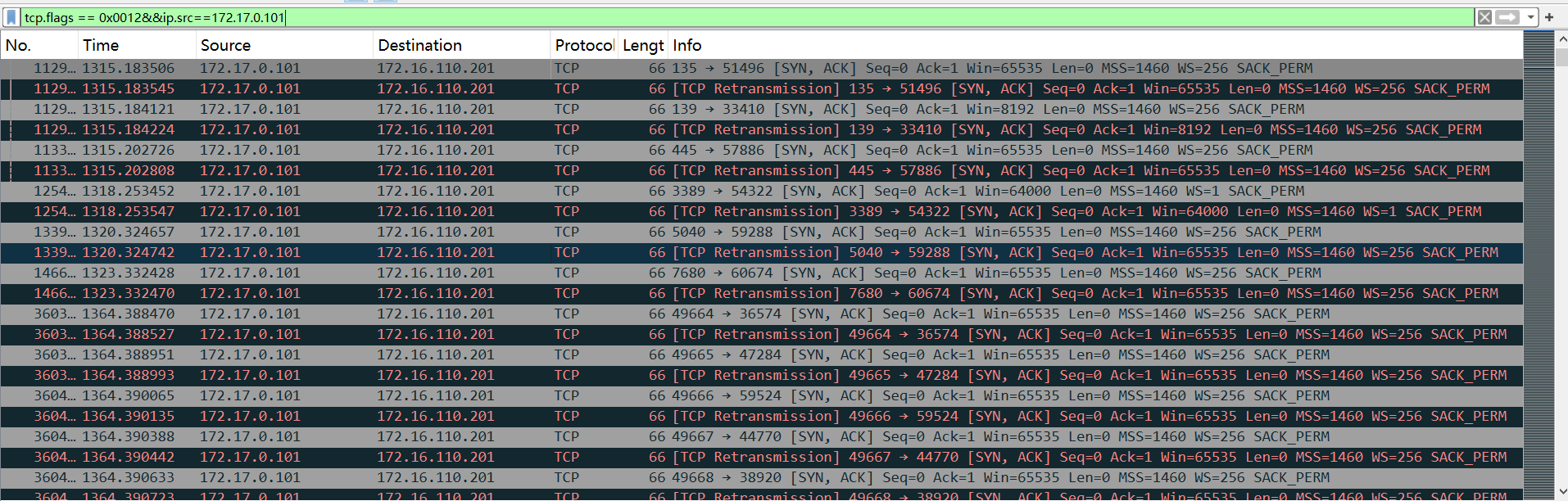The image size is (1568, 501).
Task: Clear the display filter with X icon
Action: 1484,17
